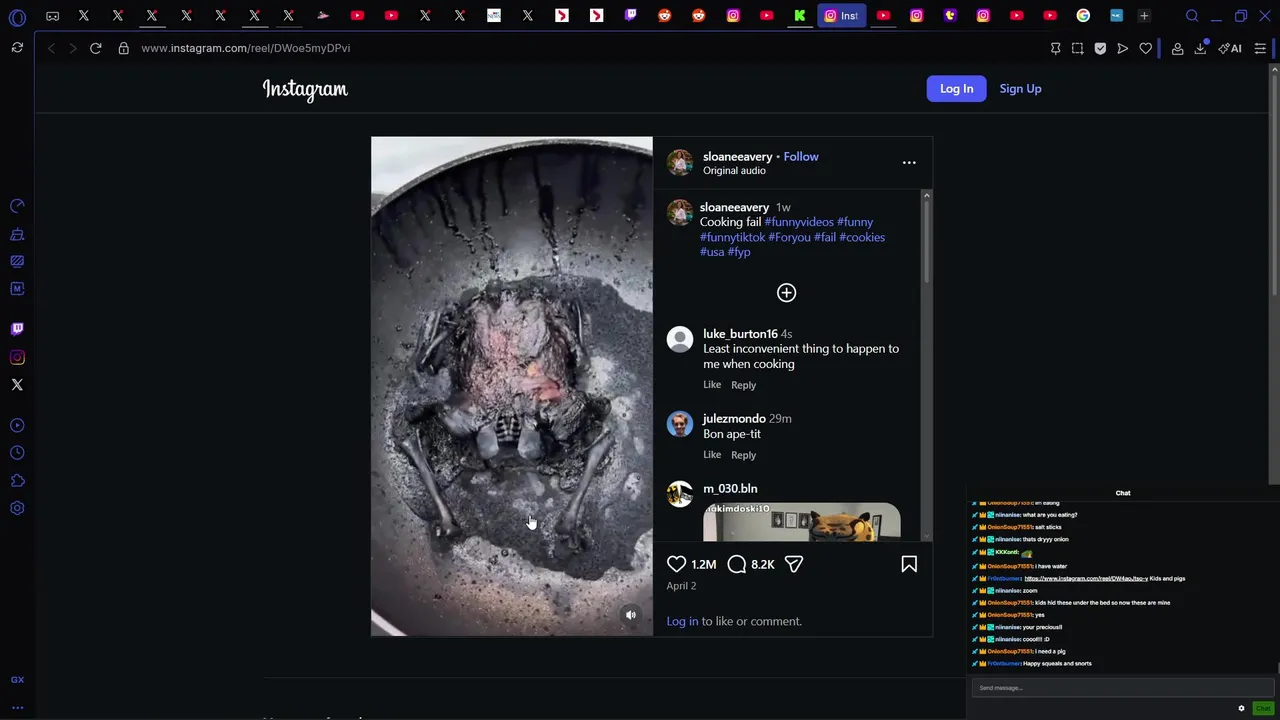
Task: Like luke_burton16's comment
Action: (x=712, y=385)
